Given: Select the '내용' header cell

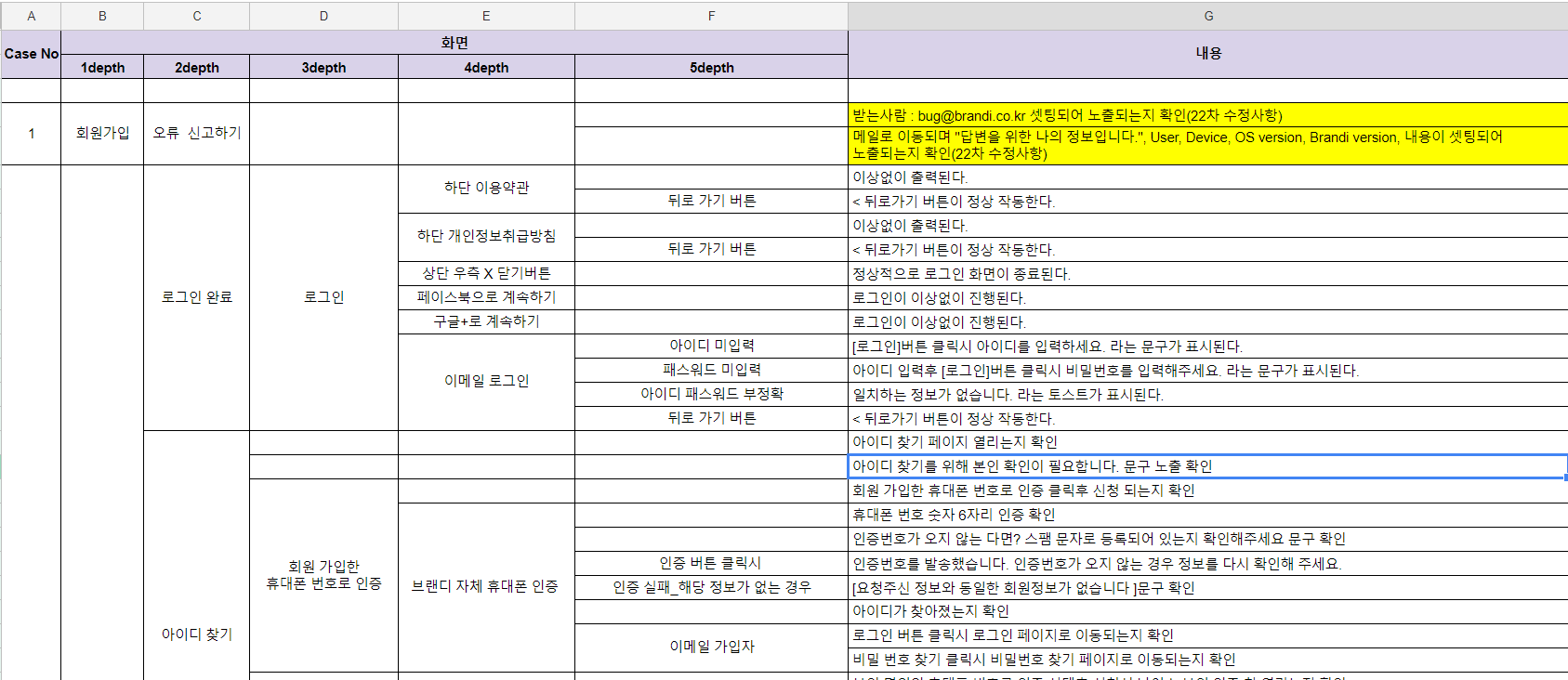Looking at the screenshot, I should coord(1207,54).
